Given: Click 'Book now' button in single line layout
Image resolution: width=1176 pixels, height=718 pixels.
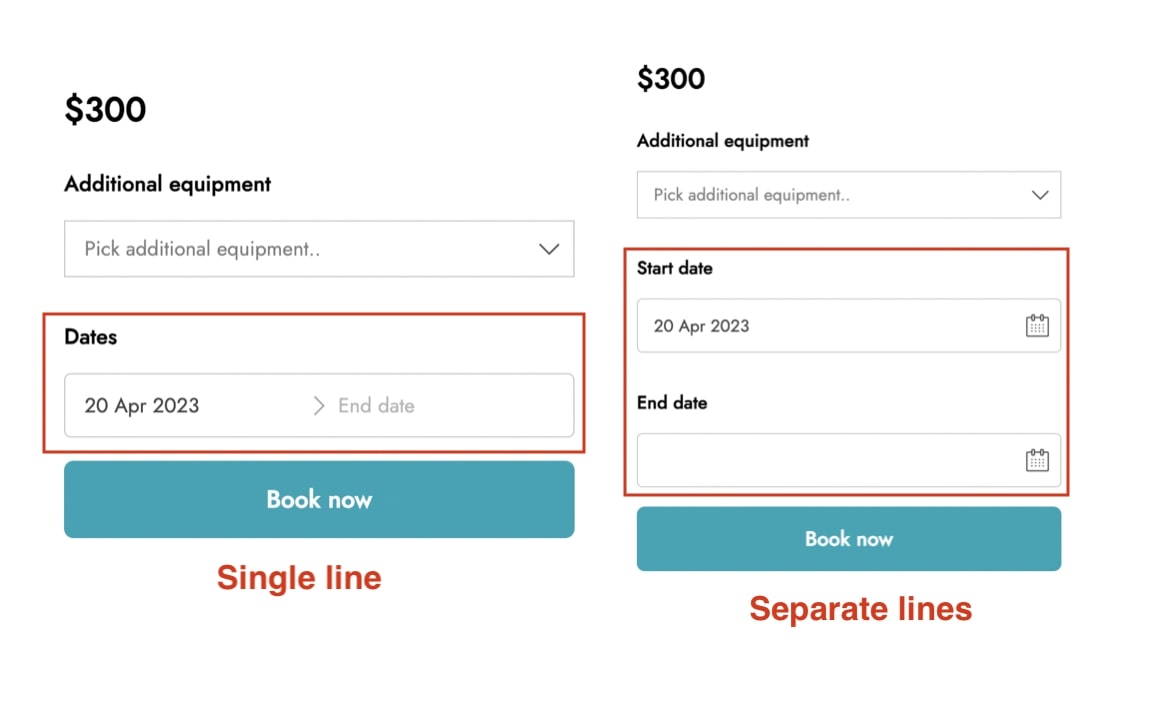Looking at the screenshot, I should (319, 499).
